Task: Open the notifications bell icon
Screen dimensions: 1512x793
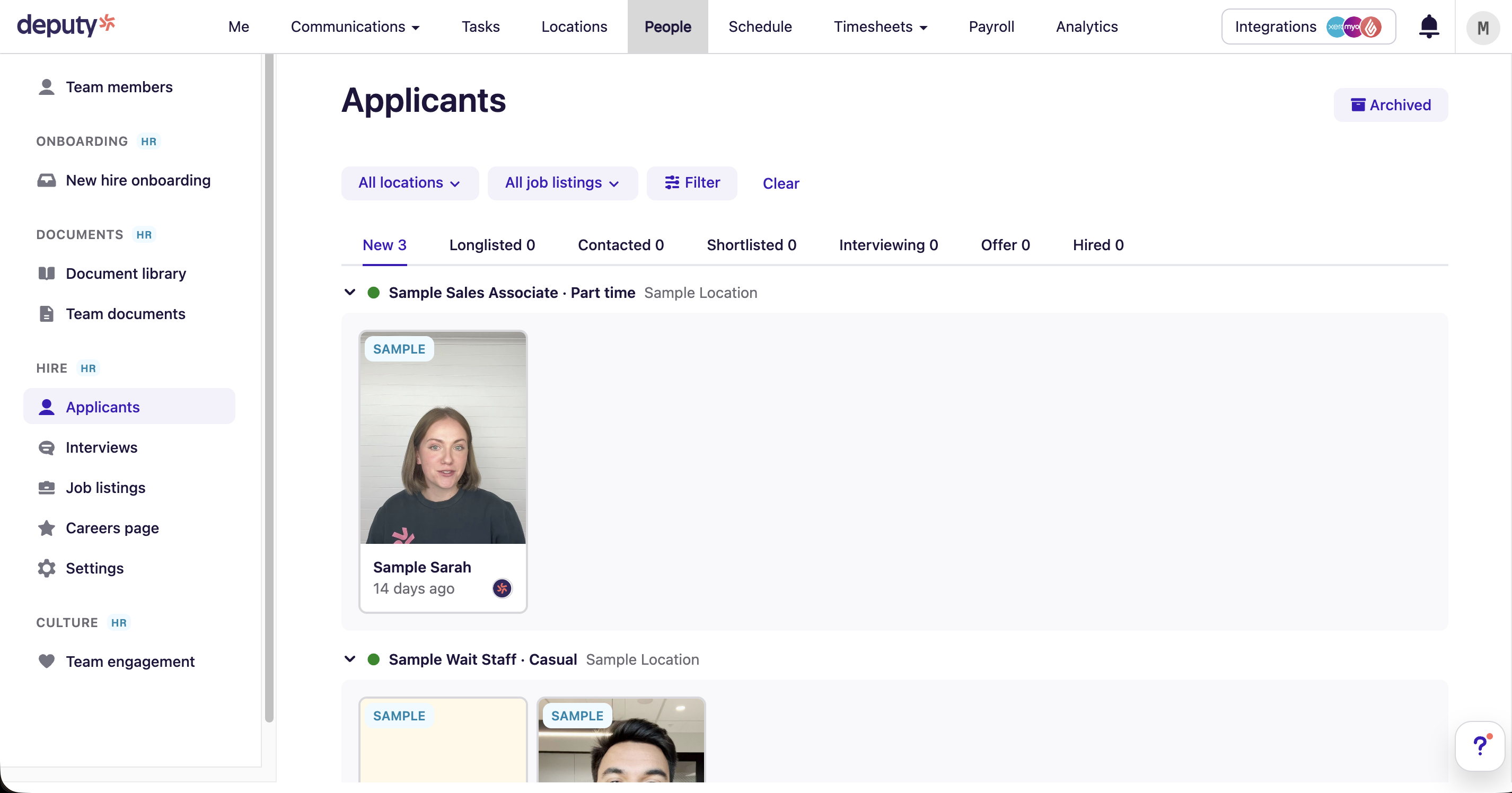Action: click(x=1429, y=27)
